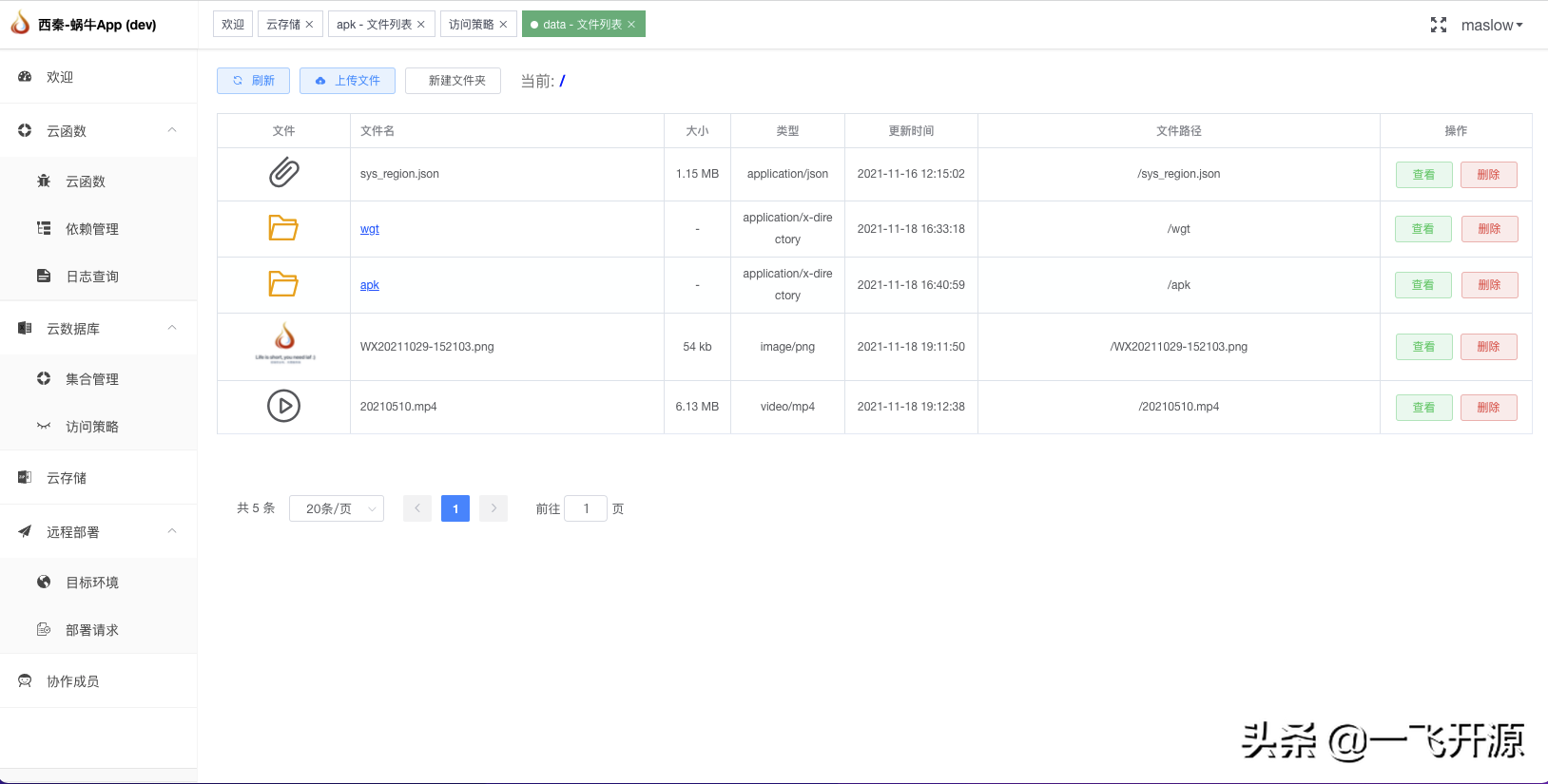
Task: Close the apk - 文件列表 tab
Action: point(421,25)
